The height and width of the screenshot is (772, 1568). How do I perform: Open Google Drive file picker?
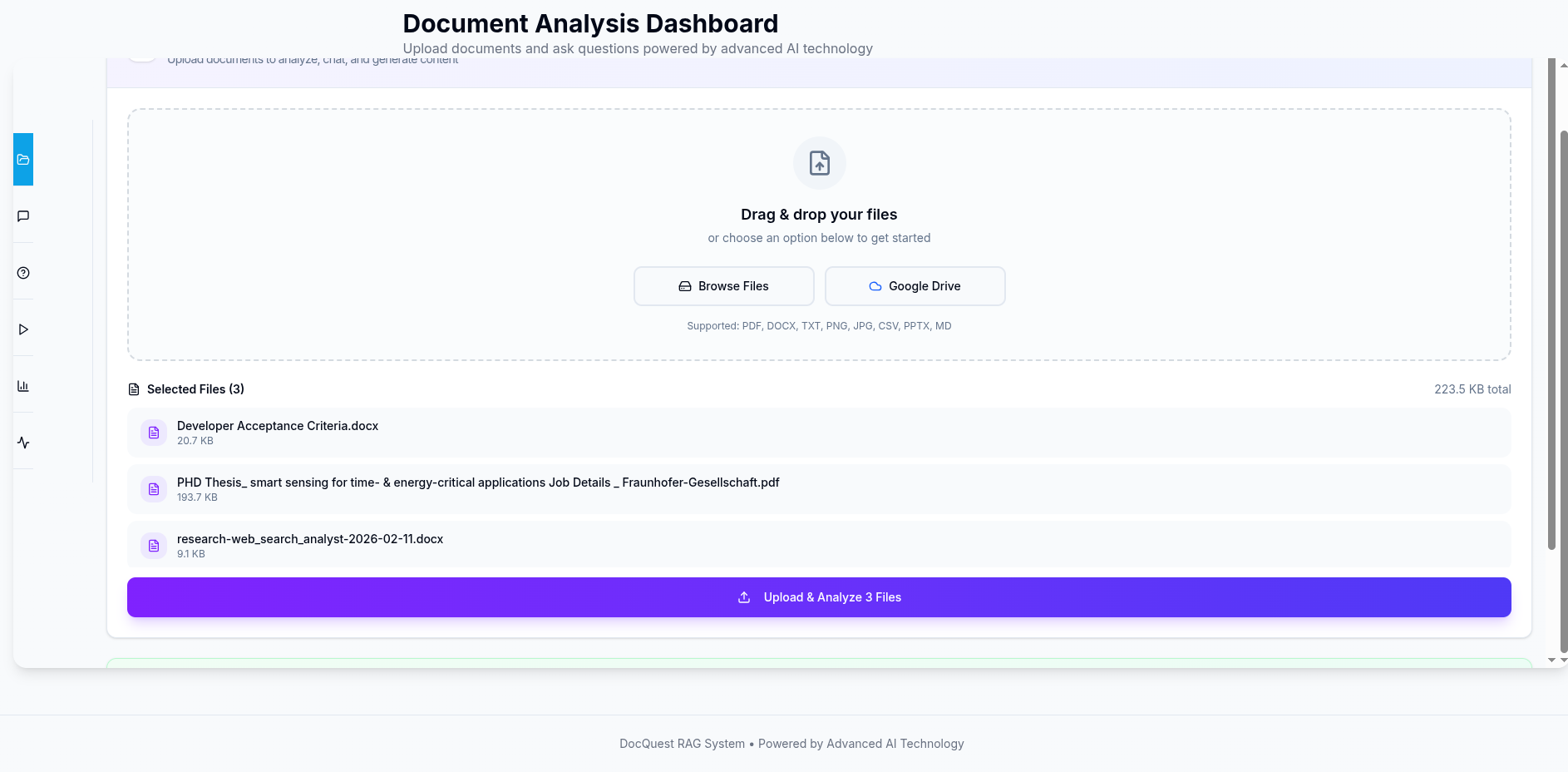coord(915,285)
